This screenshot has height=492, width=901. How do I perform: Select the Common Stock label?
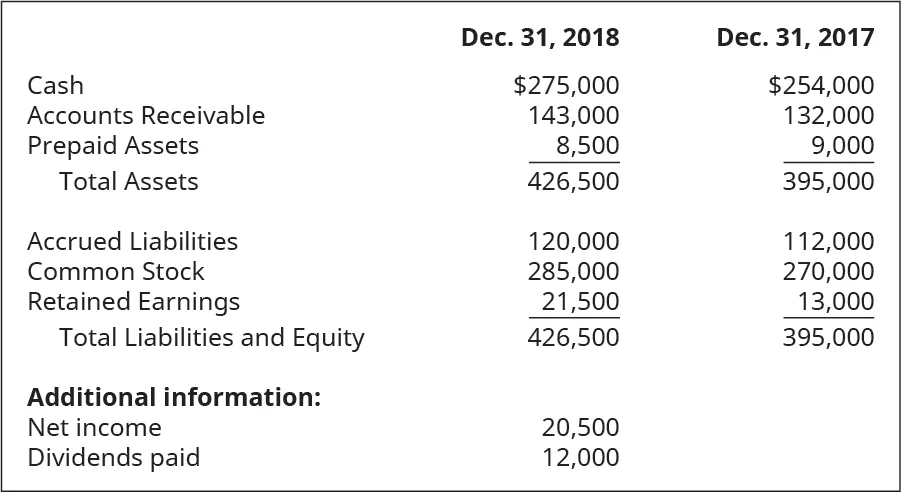pyautogui.click(x=115, y=272)
